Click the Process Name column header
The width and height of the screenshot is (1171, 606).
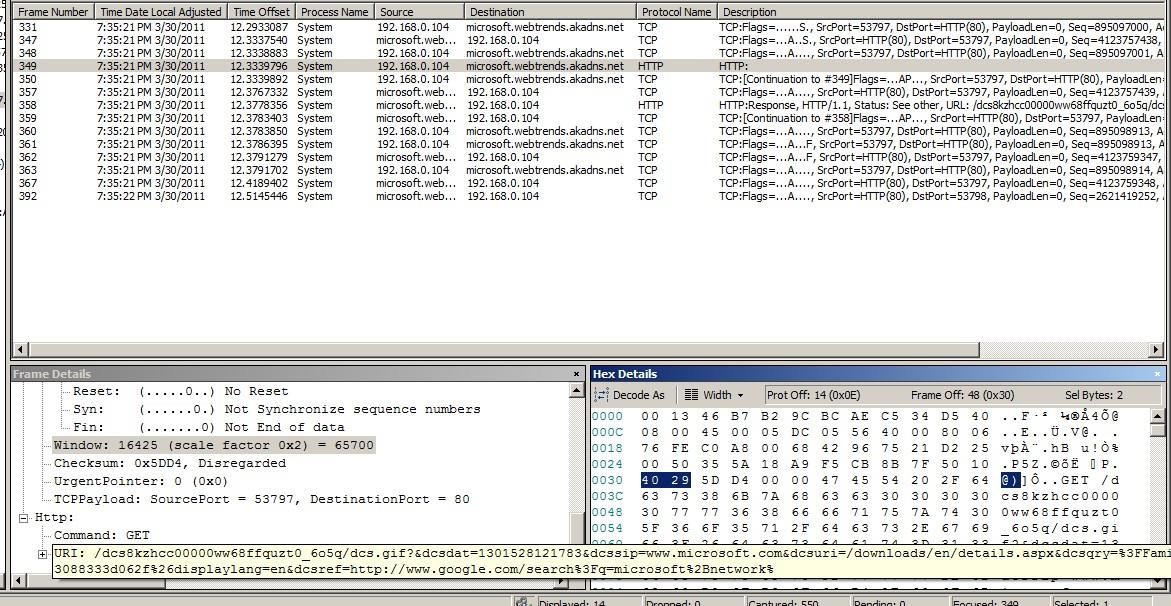[x=334, y=12]
